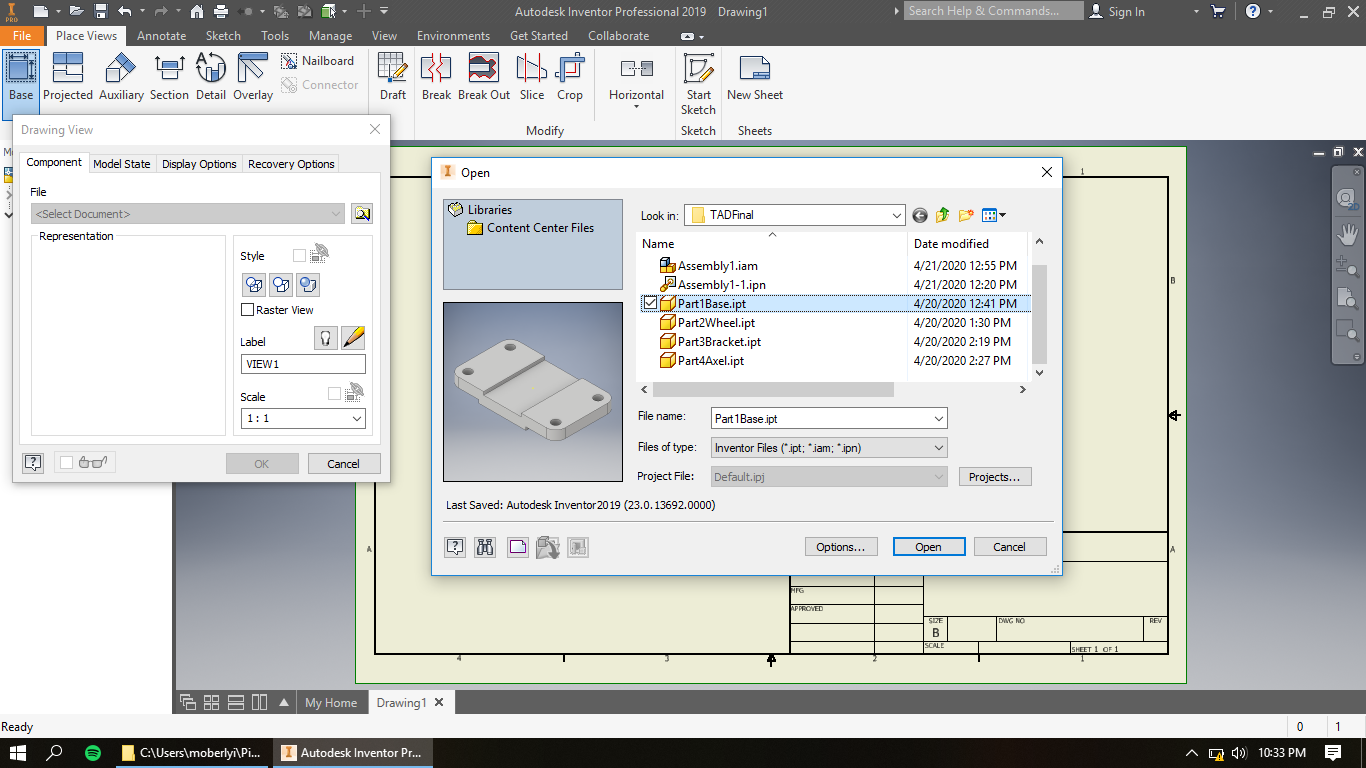Enable the Raster View checkbox

click(248, 310)
